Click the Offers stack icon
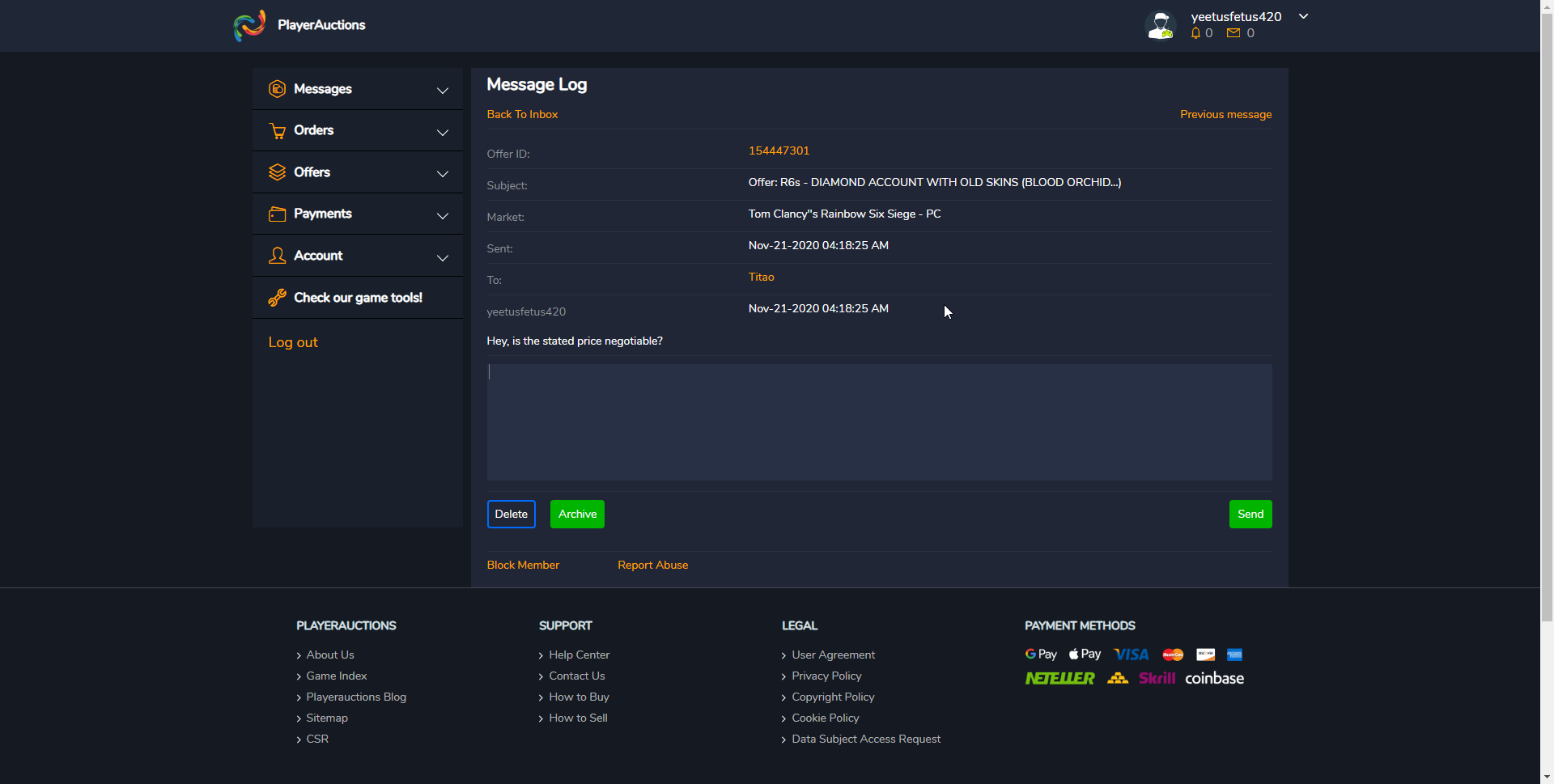1554x784 pixels. [x=277, y=172]
